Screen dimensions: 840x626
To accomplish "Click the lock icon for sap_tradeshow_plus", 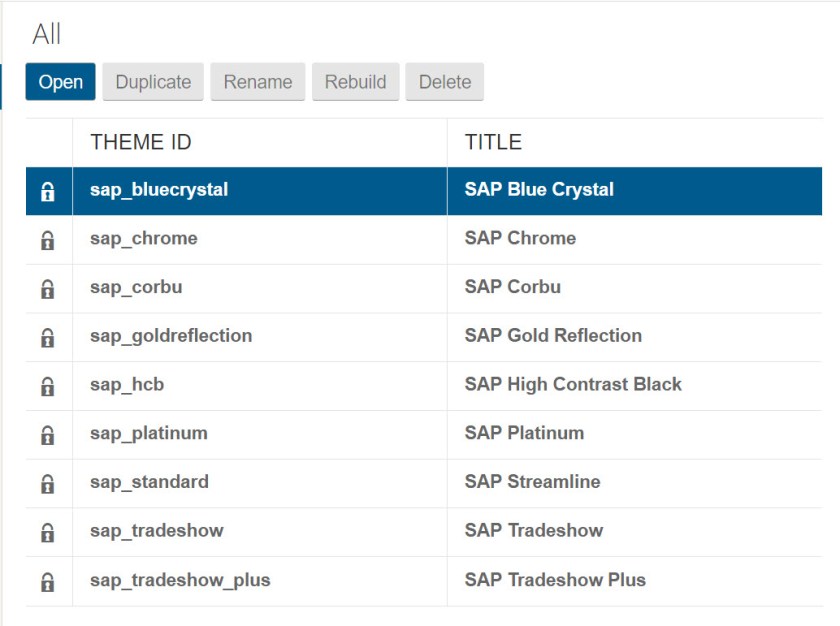I will (x=47, y=582).
